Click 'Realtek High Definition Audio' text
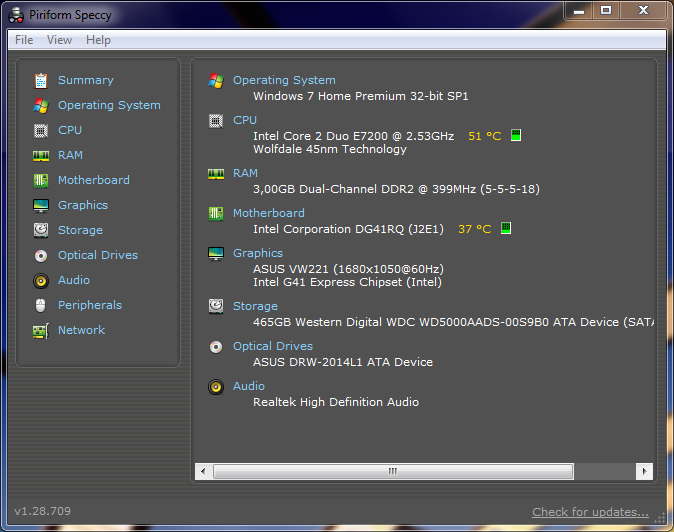 pyautogui.click(x=336, y=402)
